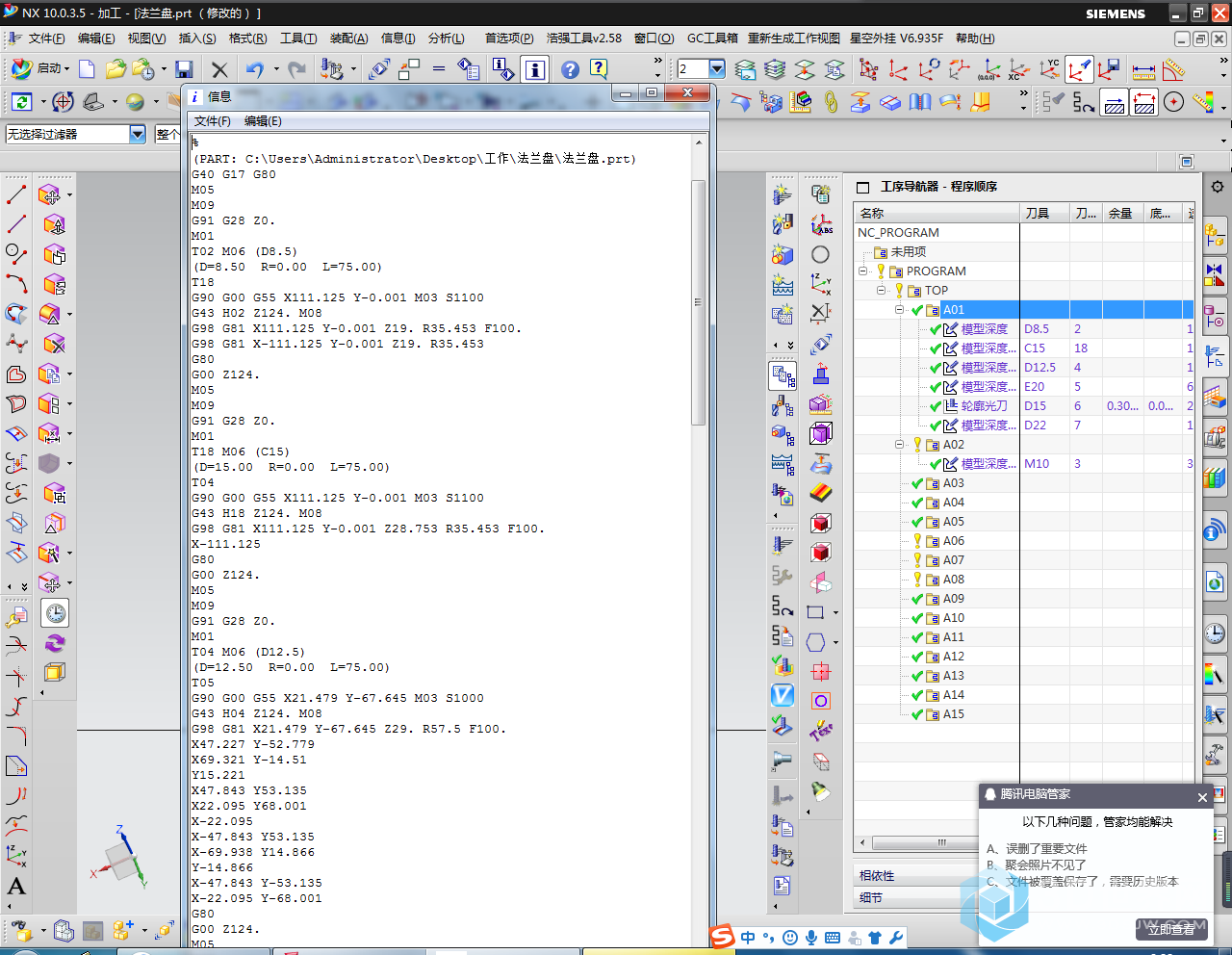Image resolution: width=1232 pixels, height=955 pixels.
Task: Open the GC工具箱 menu
Action: (x=712, y=39)
